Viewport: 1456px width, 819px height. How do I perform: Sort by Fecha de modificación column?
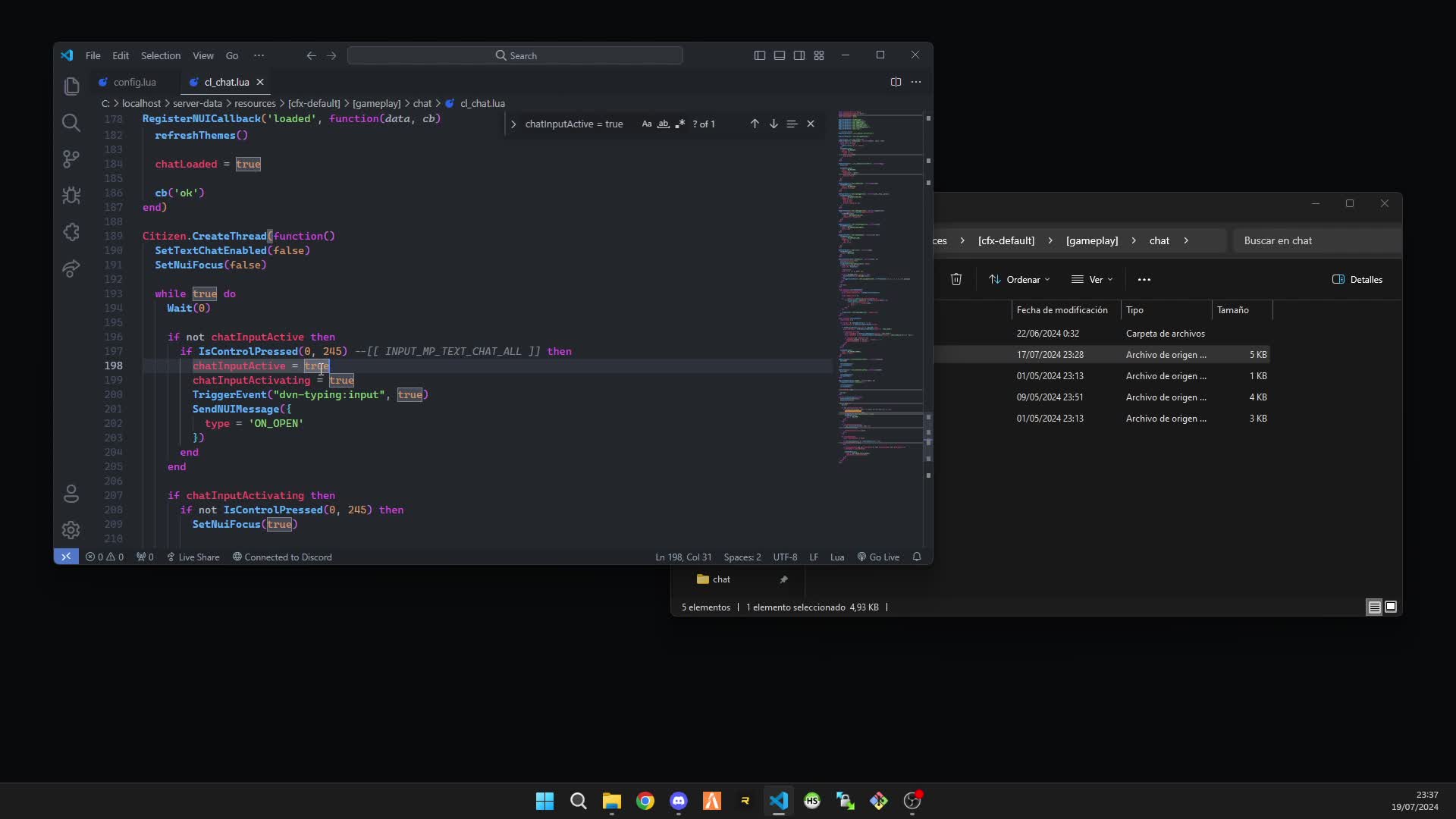coord(1062,309)
